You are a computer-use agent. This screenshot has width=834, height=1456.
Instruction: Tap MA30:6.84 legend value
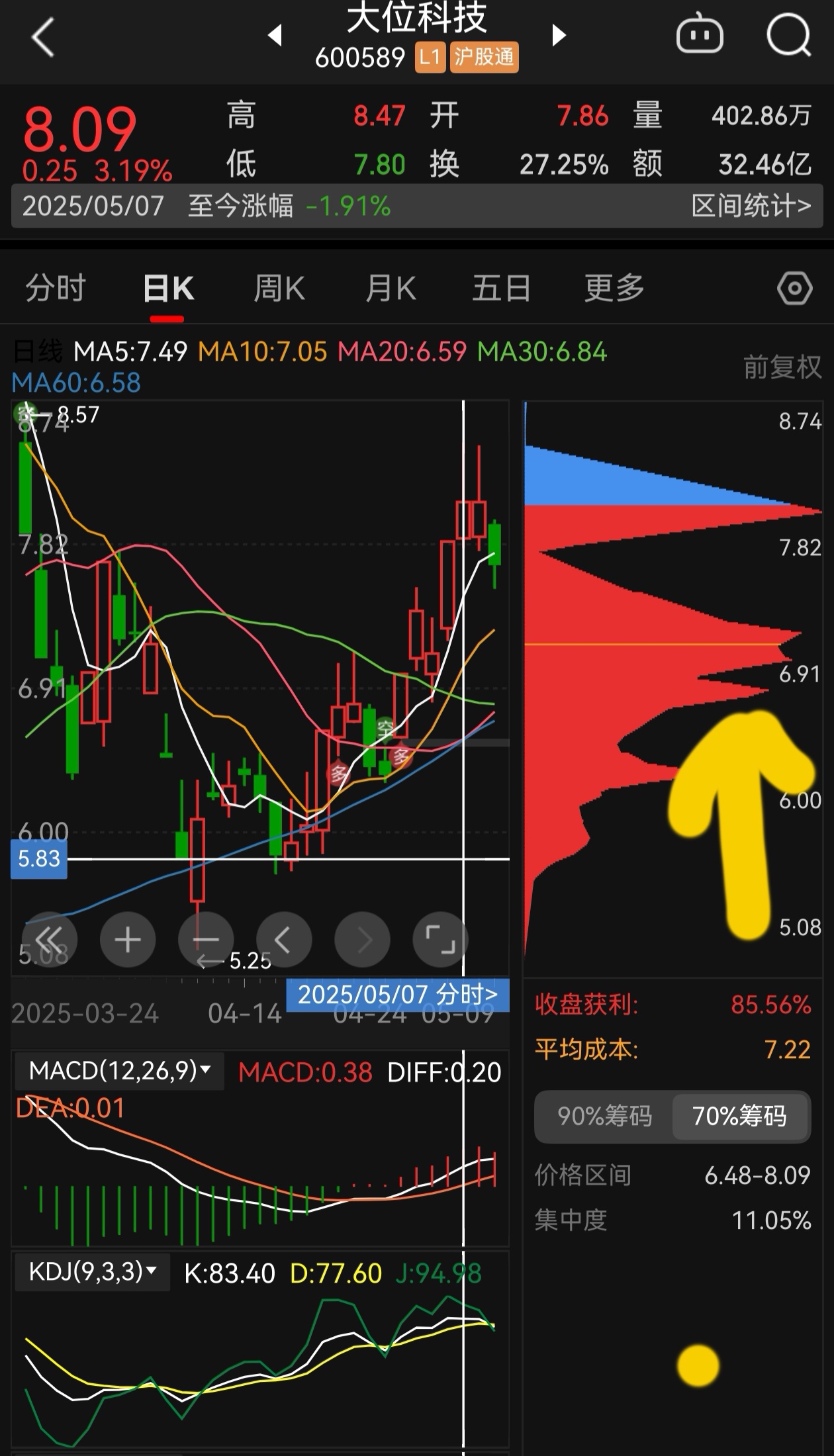pos(541,351)
